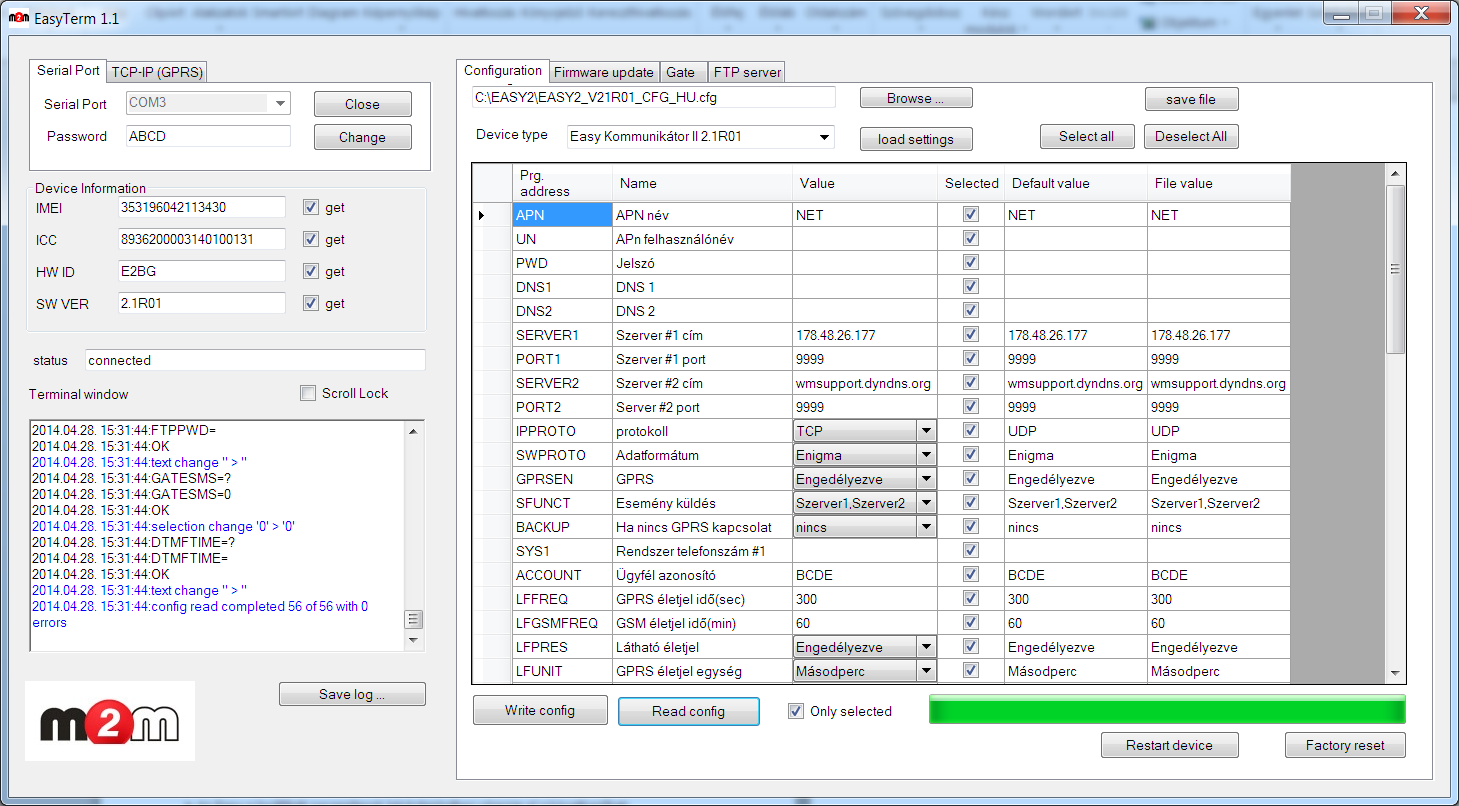Click the Change password button
This screenshot has width=1459, height=806.
[362, 137]
